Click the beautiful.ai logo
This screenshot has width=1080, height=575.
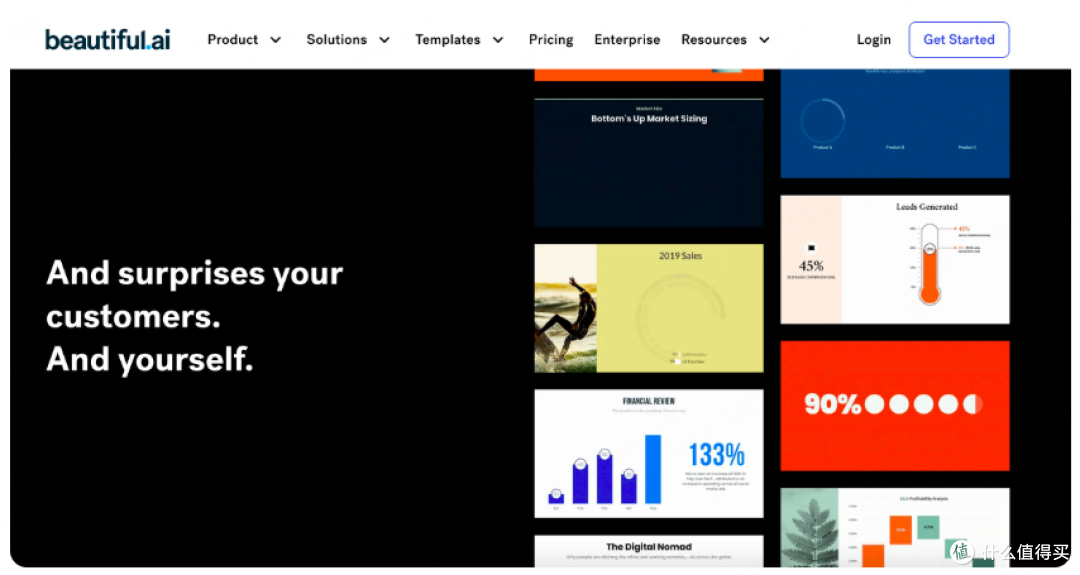[107, 40]
